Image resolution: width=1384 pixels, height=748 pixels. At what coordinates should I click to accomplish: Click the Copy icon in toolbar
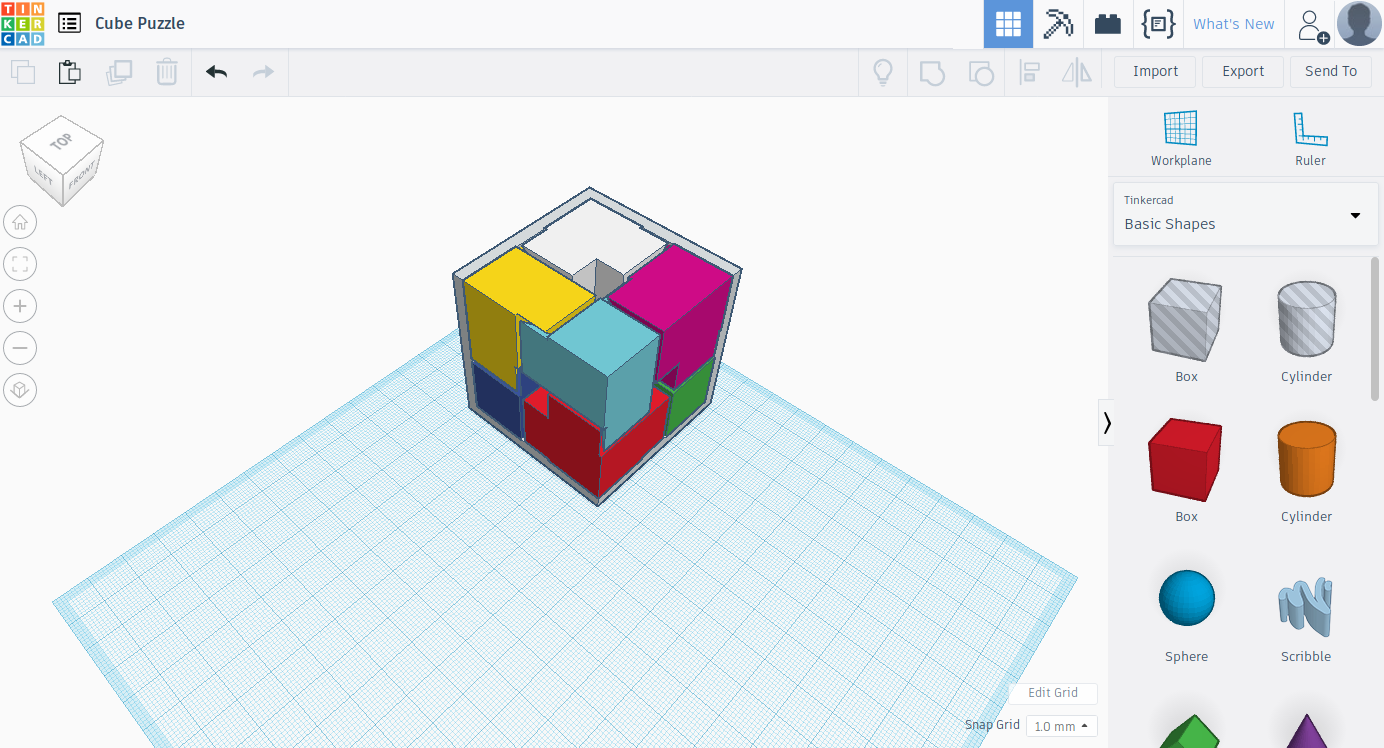(x=23, y=72)
